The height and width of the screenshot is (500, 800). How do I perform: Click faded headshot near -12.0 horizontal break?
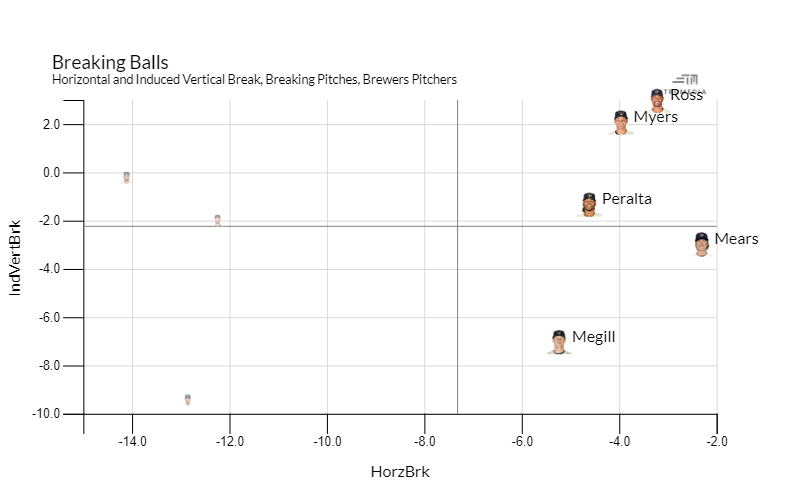217,220
